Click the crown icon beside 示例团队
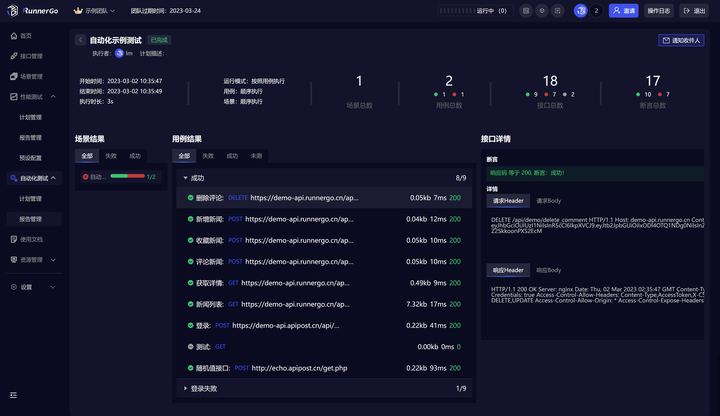 pos(78,11)
